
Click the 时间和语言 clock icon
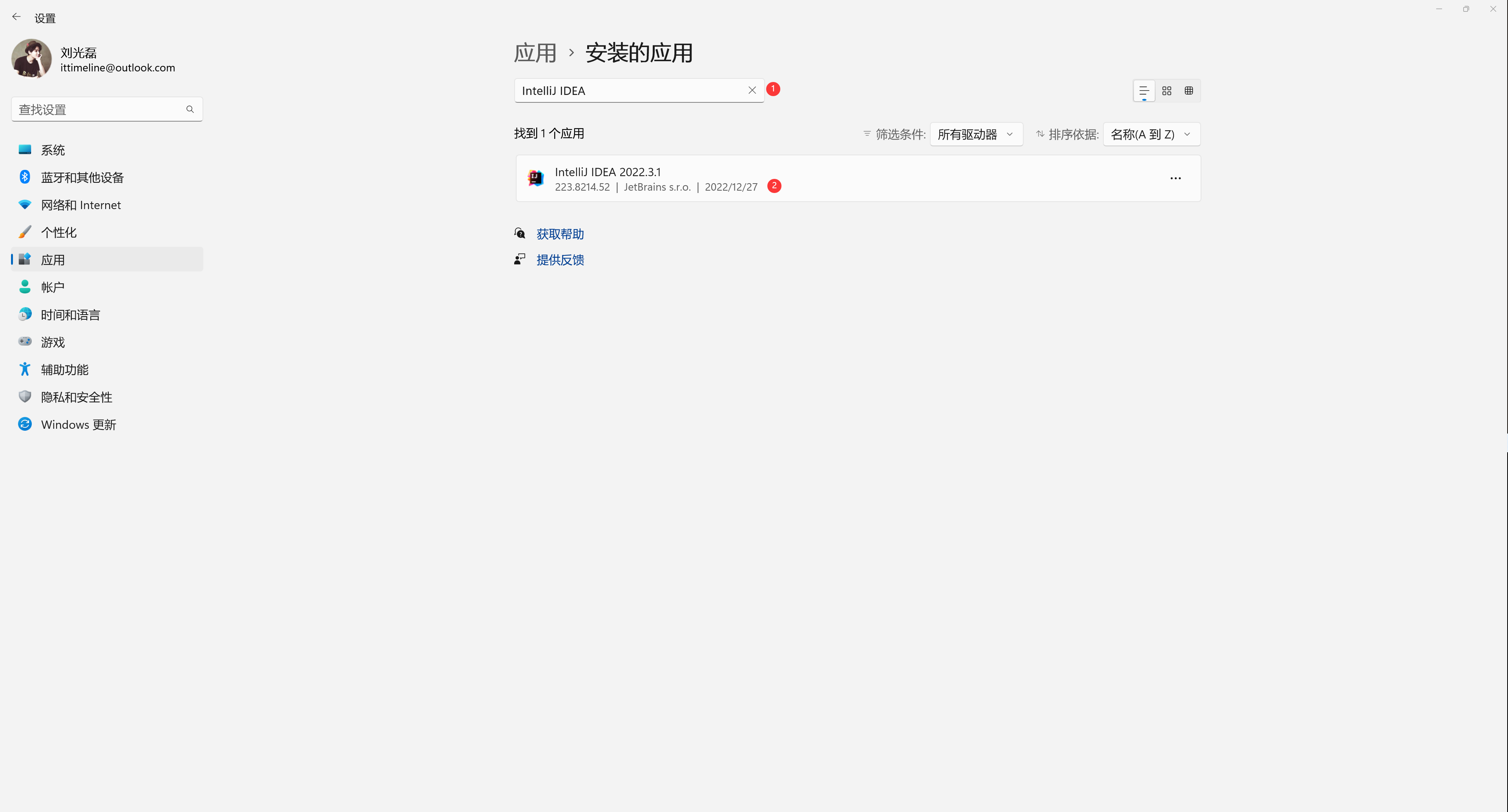click(x=25, y=314)
